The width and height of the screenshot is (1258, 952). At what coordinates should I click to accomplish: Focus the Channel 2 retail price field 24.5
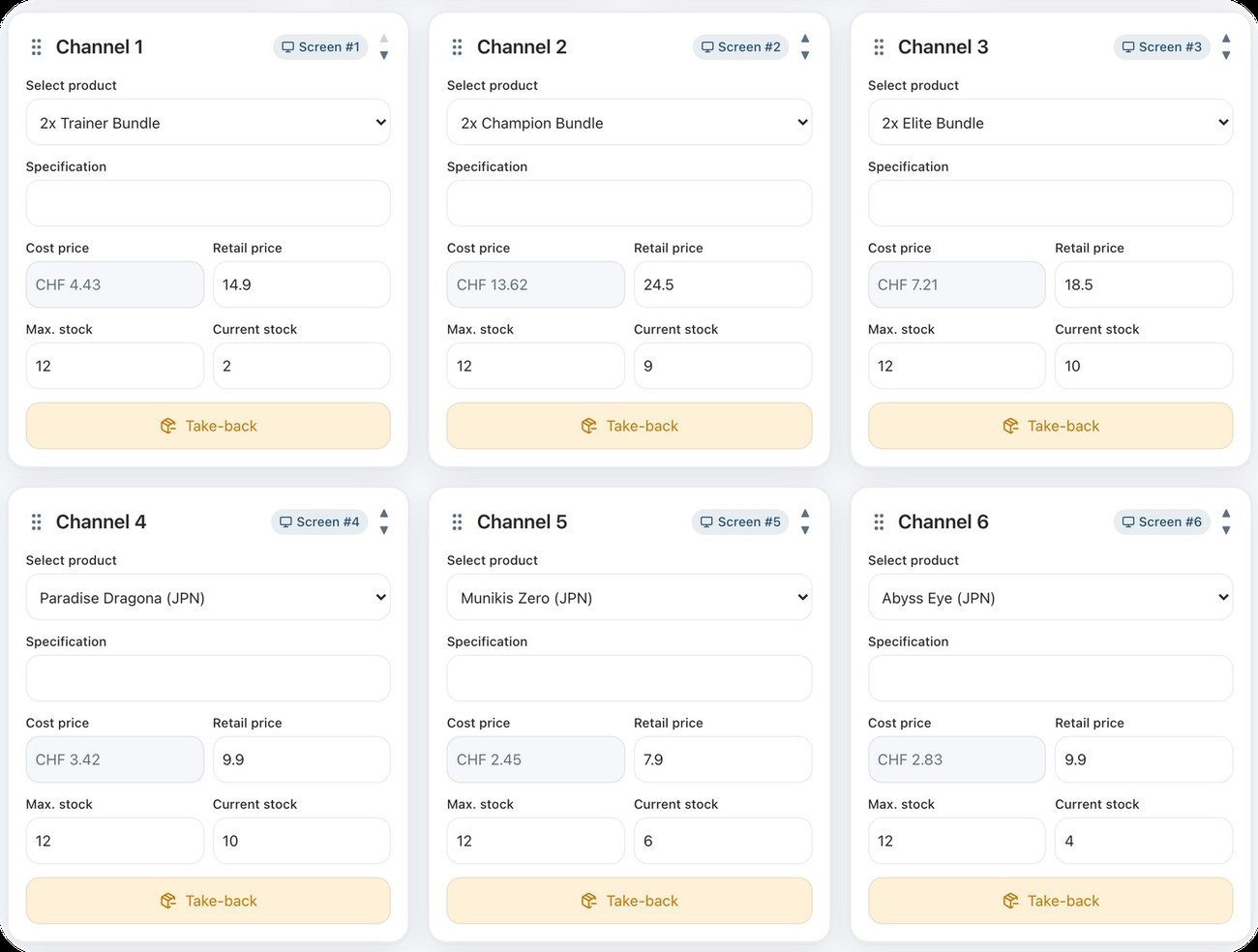(x=723, y=284)
